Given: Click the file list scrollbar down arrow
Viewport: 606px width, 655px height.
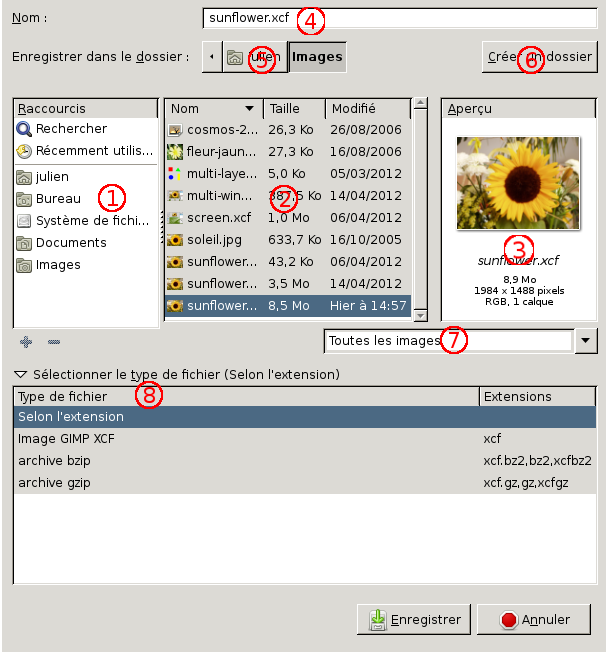Looking at the screenshot, I should click(420, 315).
